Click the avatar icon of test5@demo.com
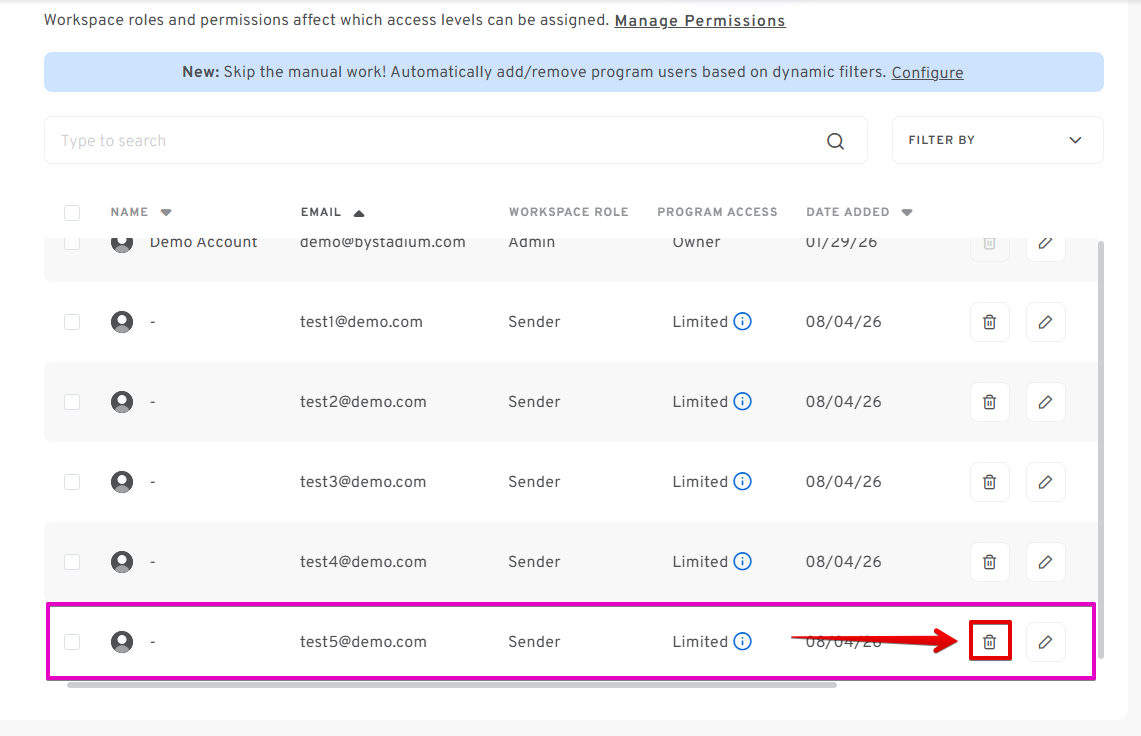Screen dimensions: 1141x736 122,642
